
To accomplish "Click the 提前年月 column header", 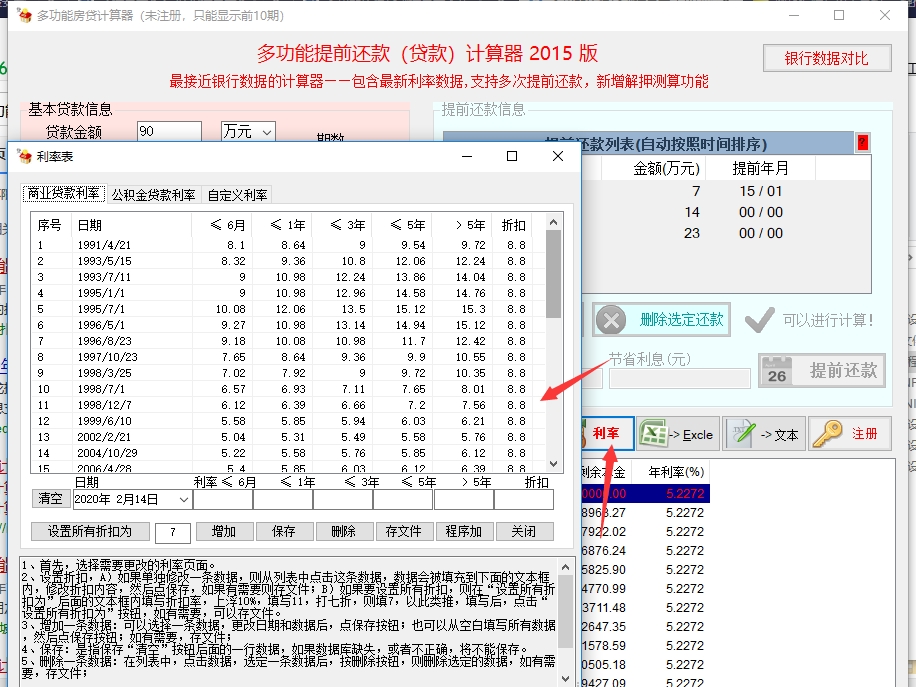I will [761, 169].
